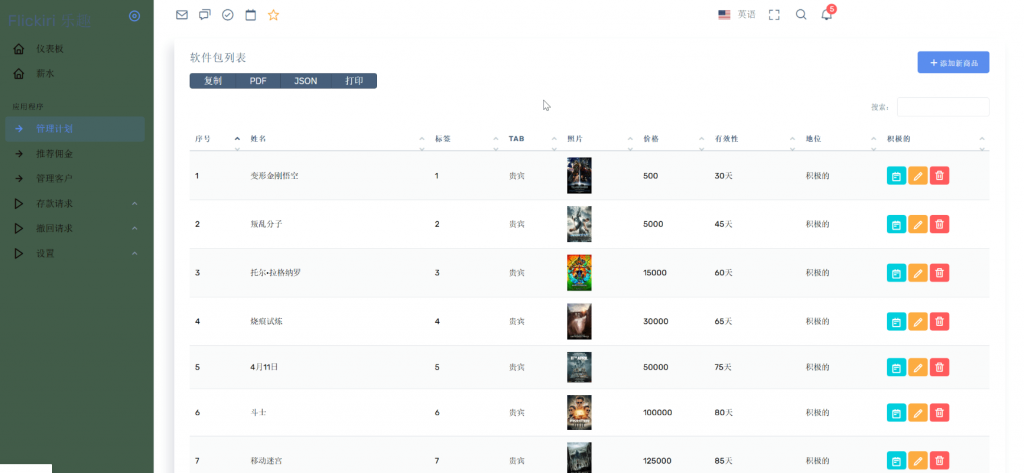Click the Flickin logo text
Viewport: 1024px width, 473px height.
click(x=50, y=21)
